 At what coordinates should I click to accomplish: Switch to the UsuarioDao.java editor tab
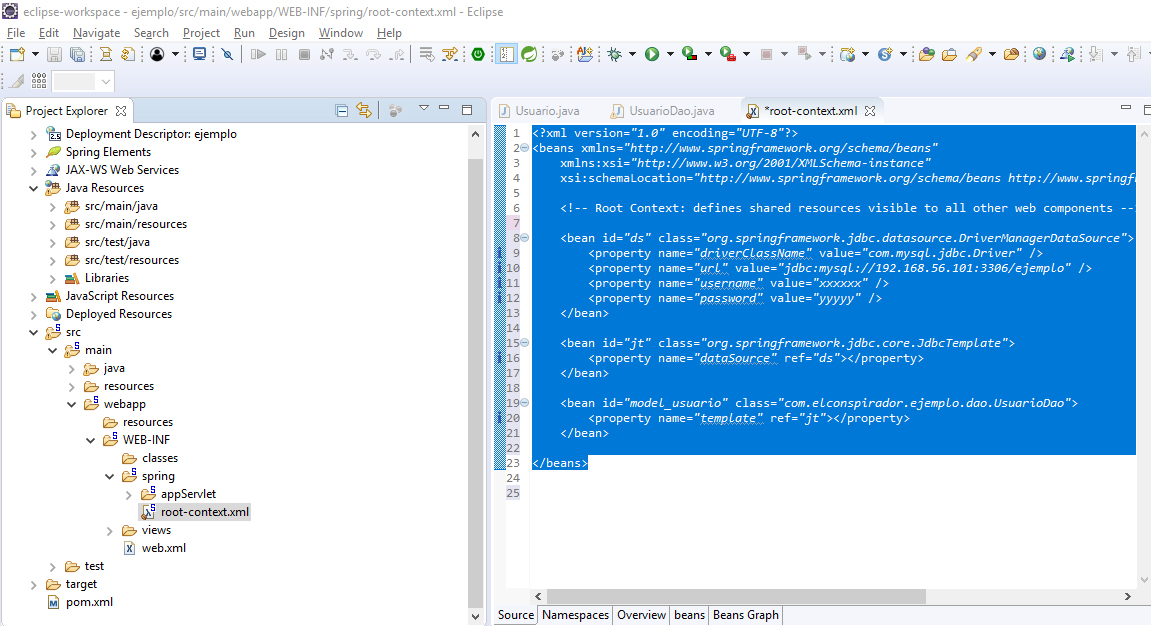pyautogui.click(x=663, y=111)
